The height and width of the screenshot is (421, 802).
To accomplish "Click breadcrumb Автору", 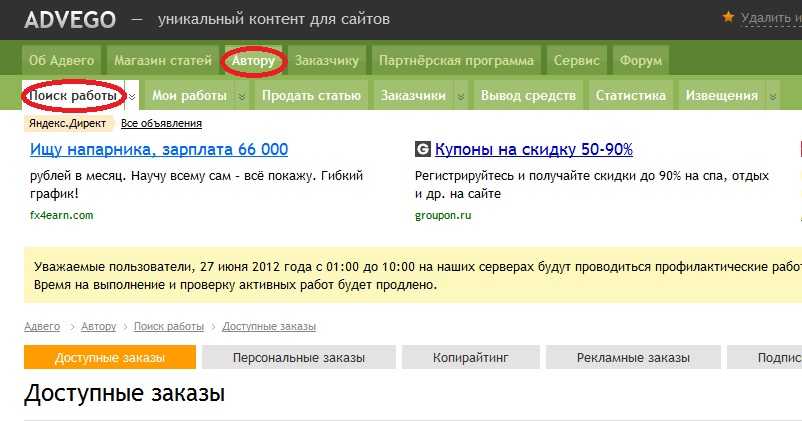I will [98, 326].
